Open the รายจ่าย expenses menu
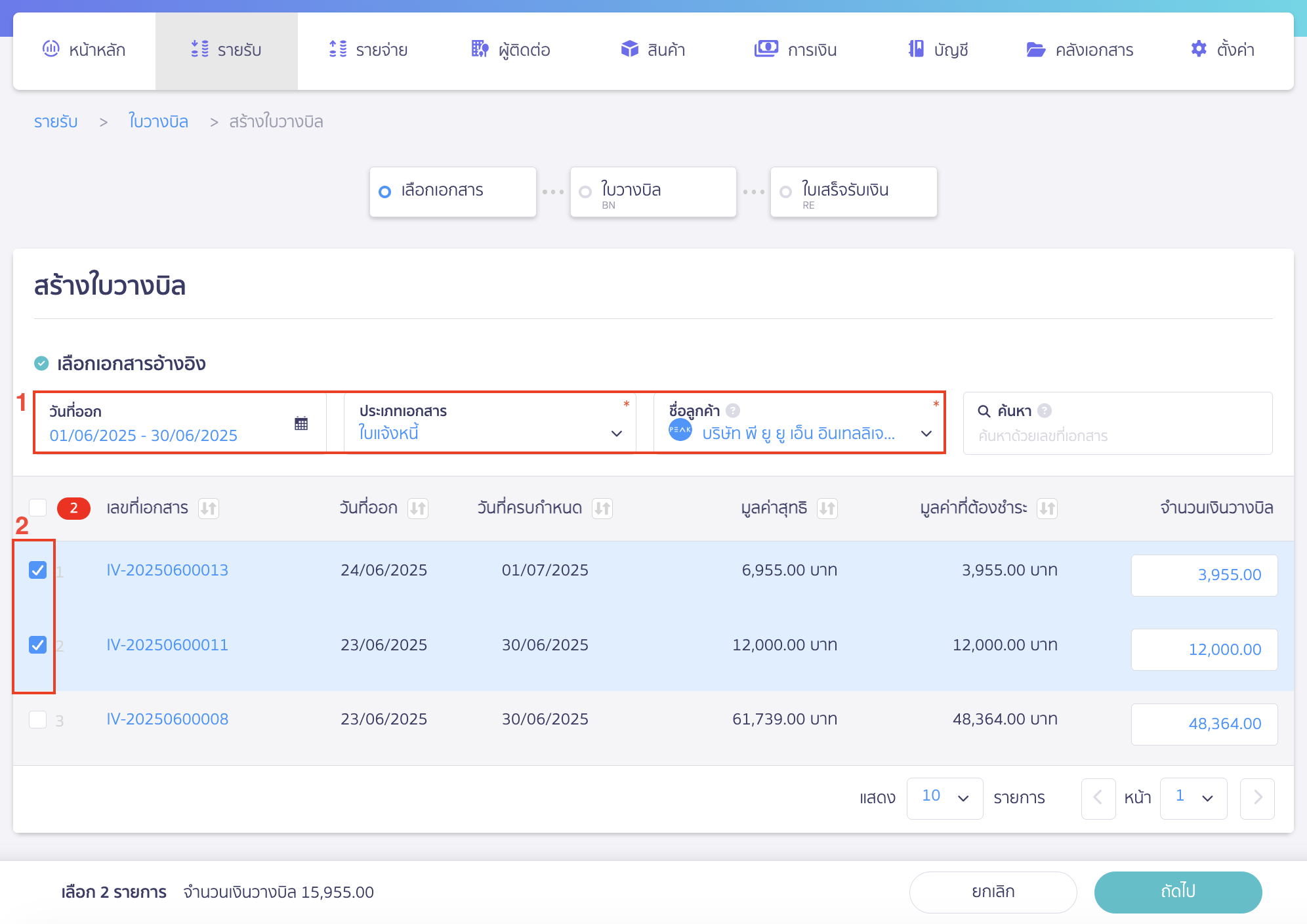This screenshot has height=924, width=1307. [x=368, y=50]
